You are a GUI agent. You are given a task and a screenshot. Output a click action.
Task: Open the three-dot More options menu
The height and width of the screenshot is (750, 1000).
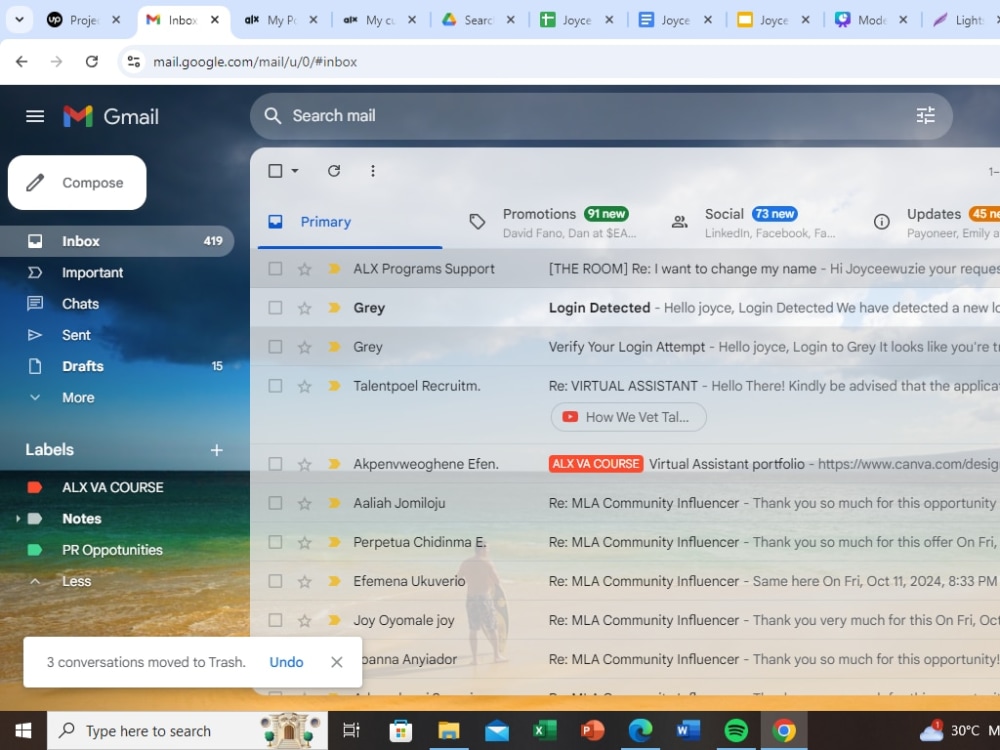click(x=372, y=171)
